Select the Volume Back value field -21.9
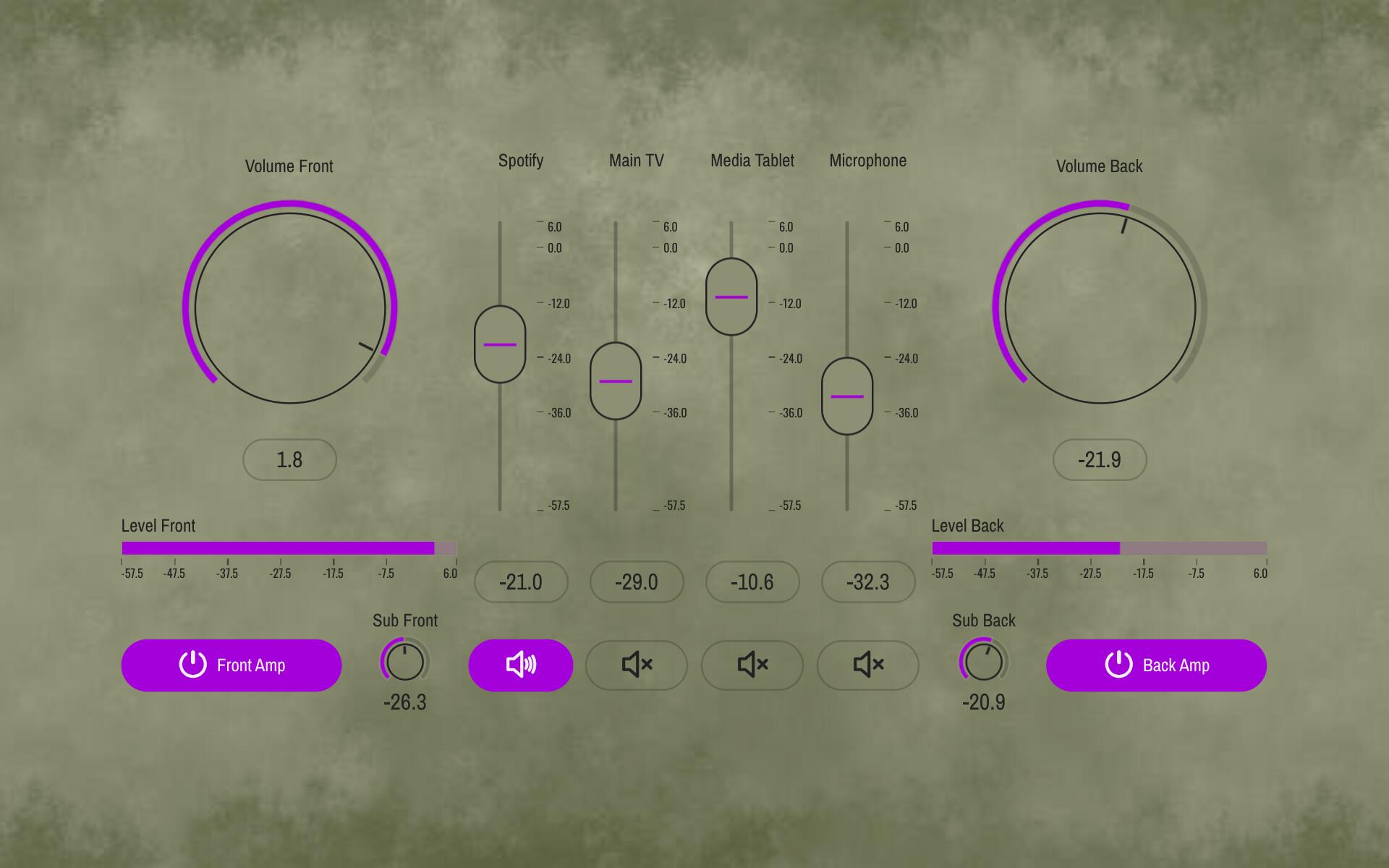Viewport: 1389px width, 868px height. [1100, 459]
